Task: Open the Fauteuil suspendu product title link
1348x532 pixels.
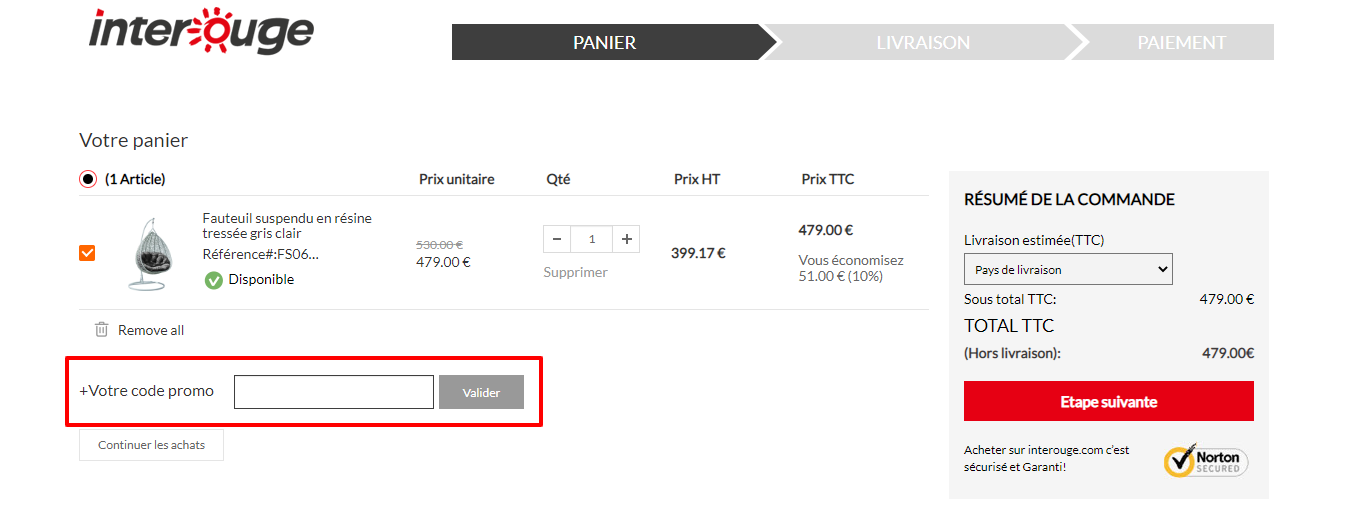Action: click(287, 226)
